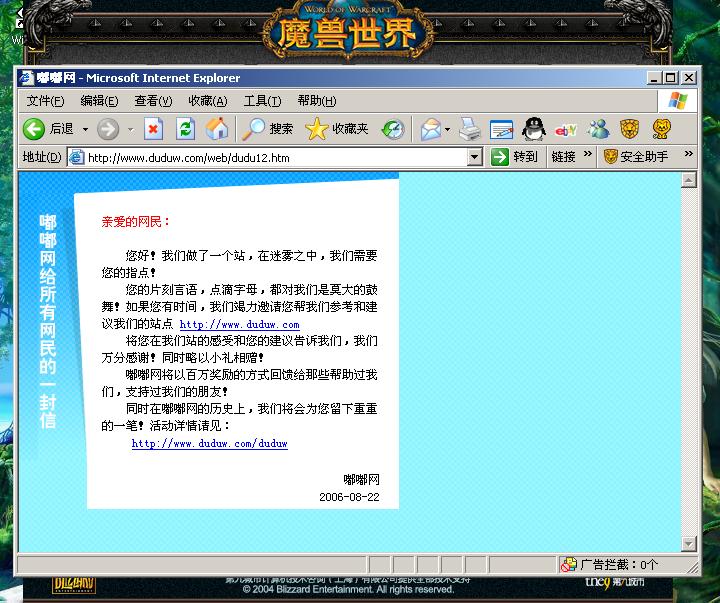720x603 pixels.
Task: Click the eBay toolbar icon
Action: point(566,129)
